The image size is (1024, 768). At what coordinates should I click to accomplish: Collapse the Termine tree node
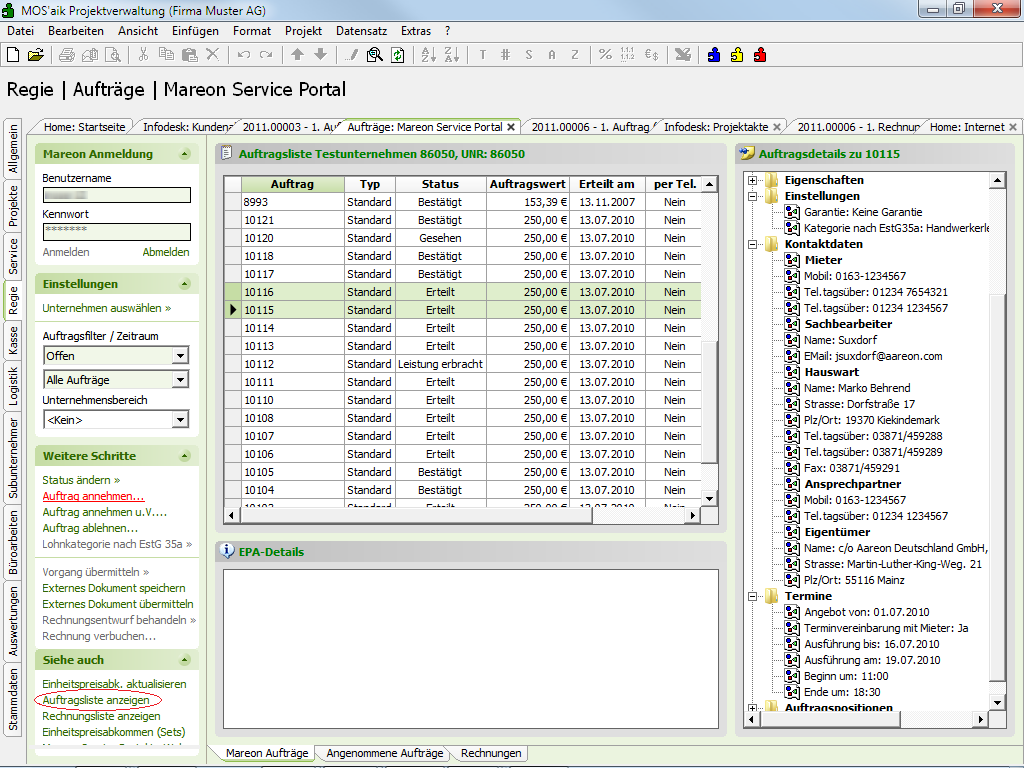(x=752, y=596)
